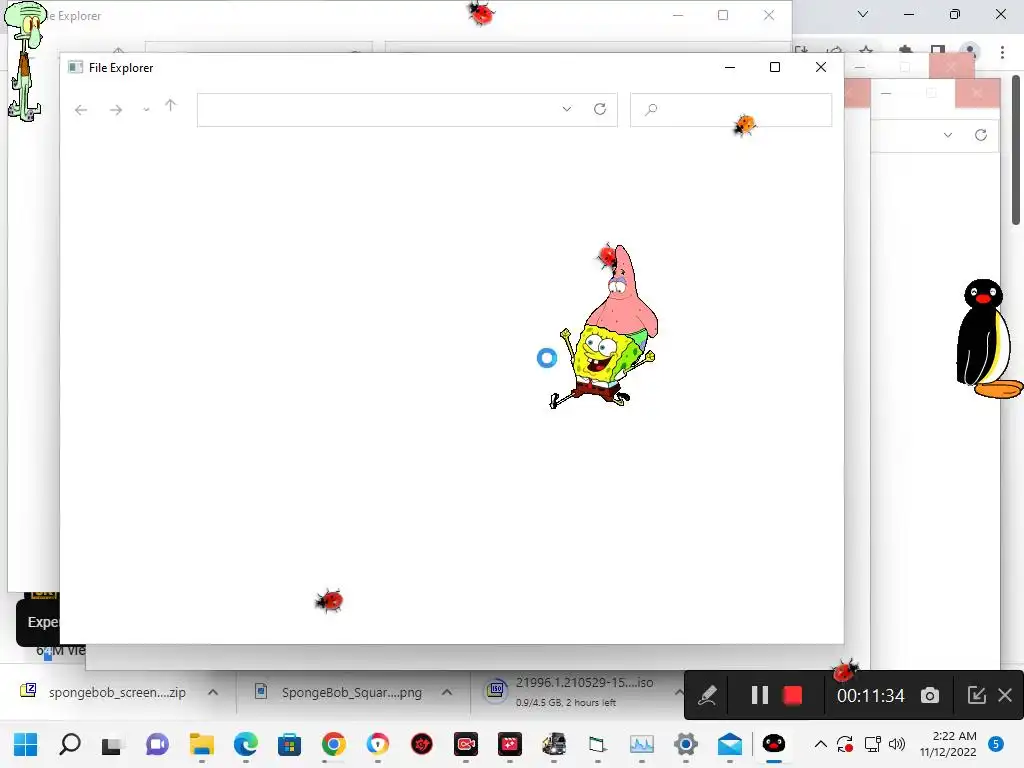Screen dimensions: 1024x768
Task: Show hidden system tray icons
Action: pos(821,744)
